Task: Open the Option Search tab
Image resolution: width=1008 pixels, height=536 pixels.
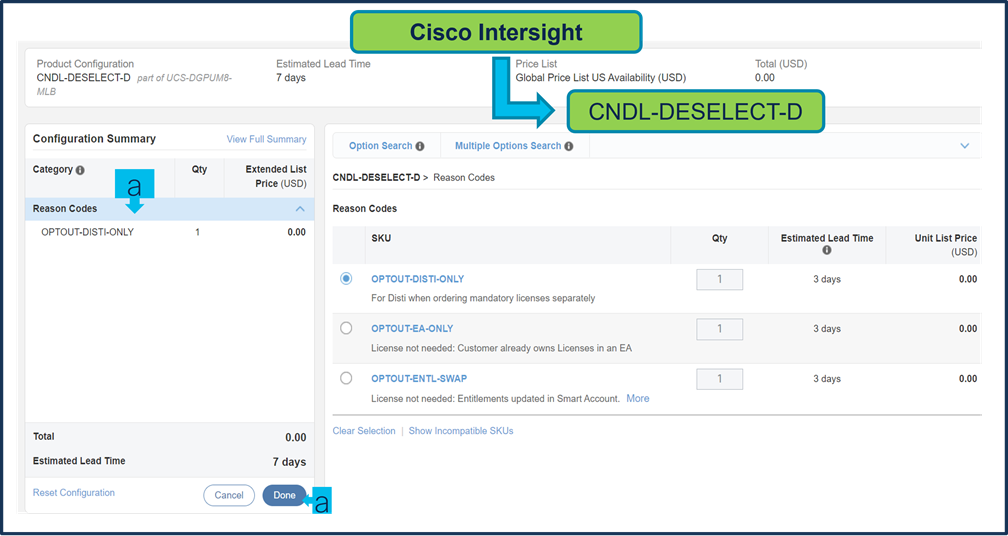Action: pos(386,146)
